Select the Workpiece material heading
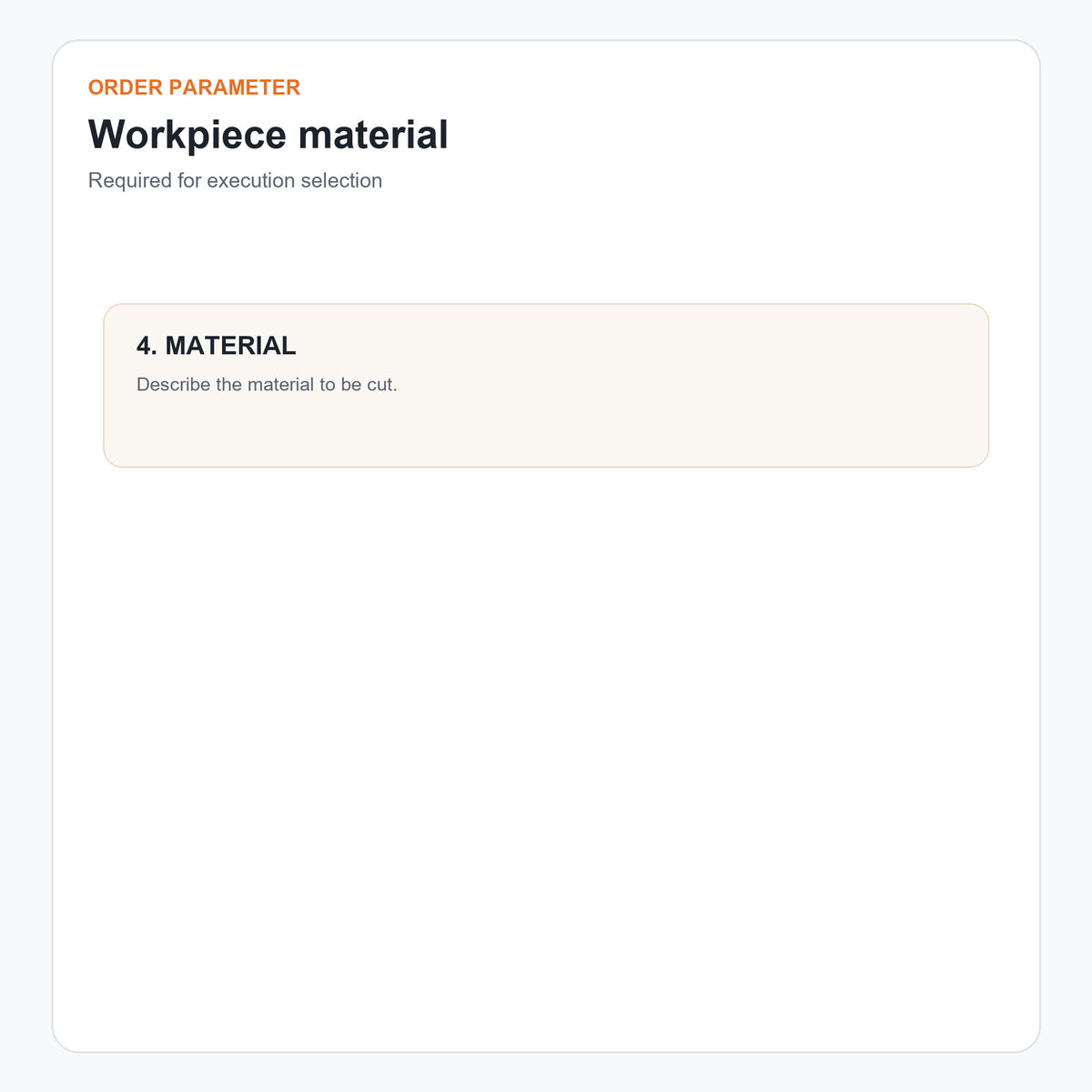Screen dimensions: 1092x1092 (268, 135)
